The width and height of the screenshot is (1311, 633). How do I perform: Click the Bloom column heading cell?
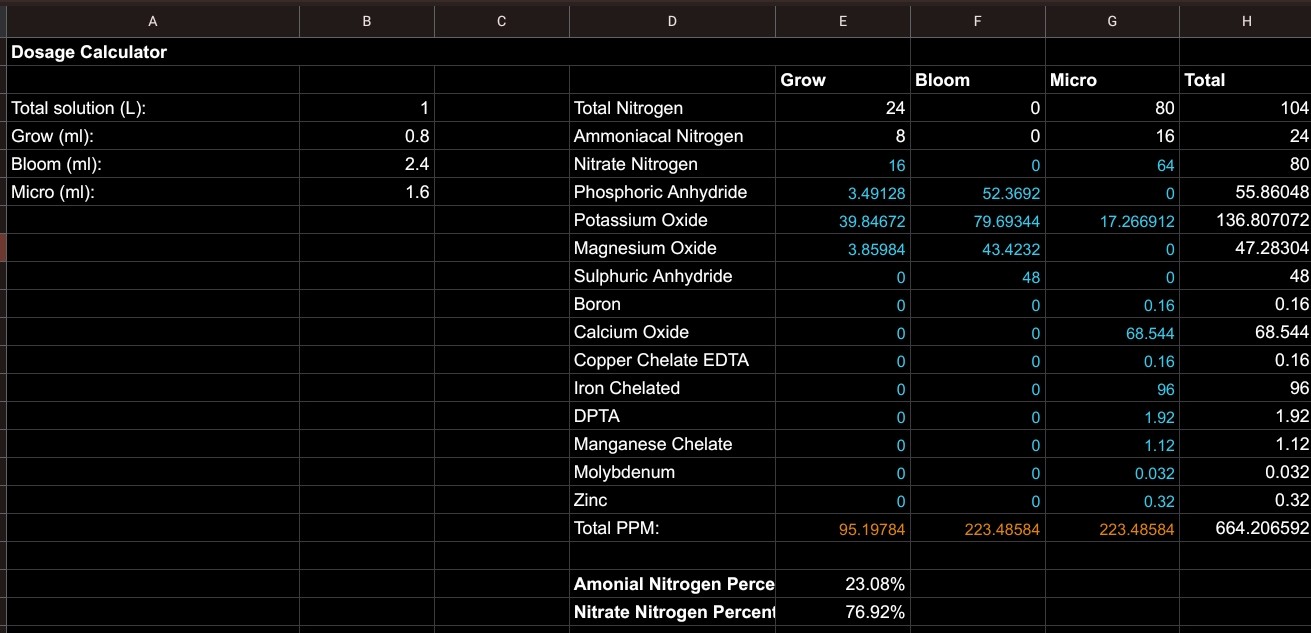977,80
